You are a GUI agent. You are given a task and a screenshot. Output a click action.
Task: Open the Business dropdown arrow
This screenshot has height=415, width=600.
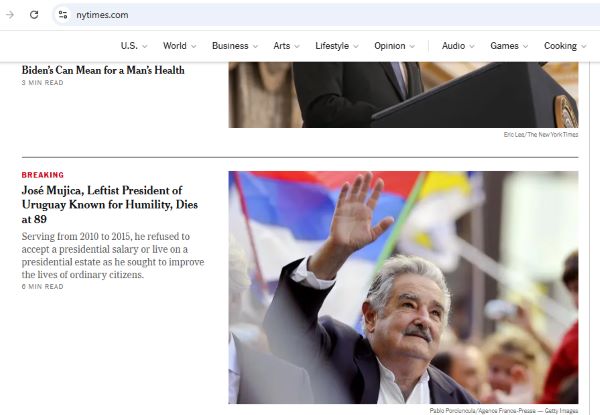coord(255,46)
